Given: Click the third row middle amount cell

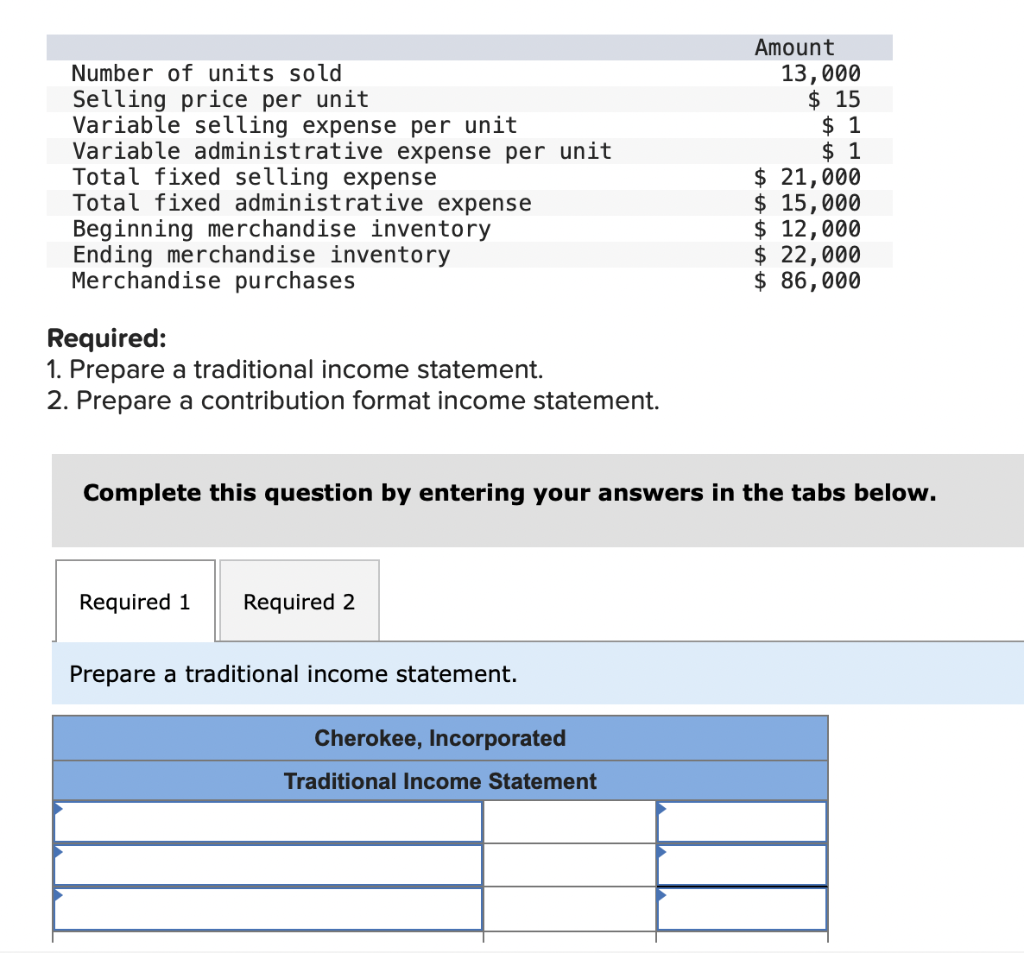Looking at the screenshot, I should (x=568, y=908).
